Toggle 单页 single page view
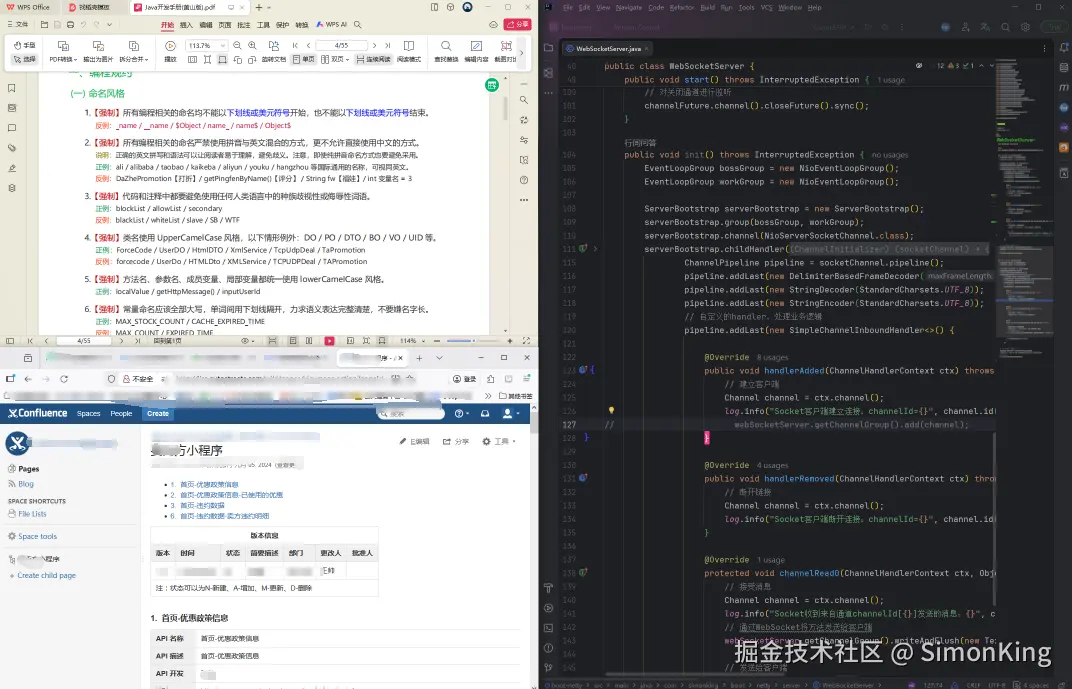 pos(304,59)
